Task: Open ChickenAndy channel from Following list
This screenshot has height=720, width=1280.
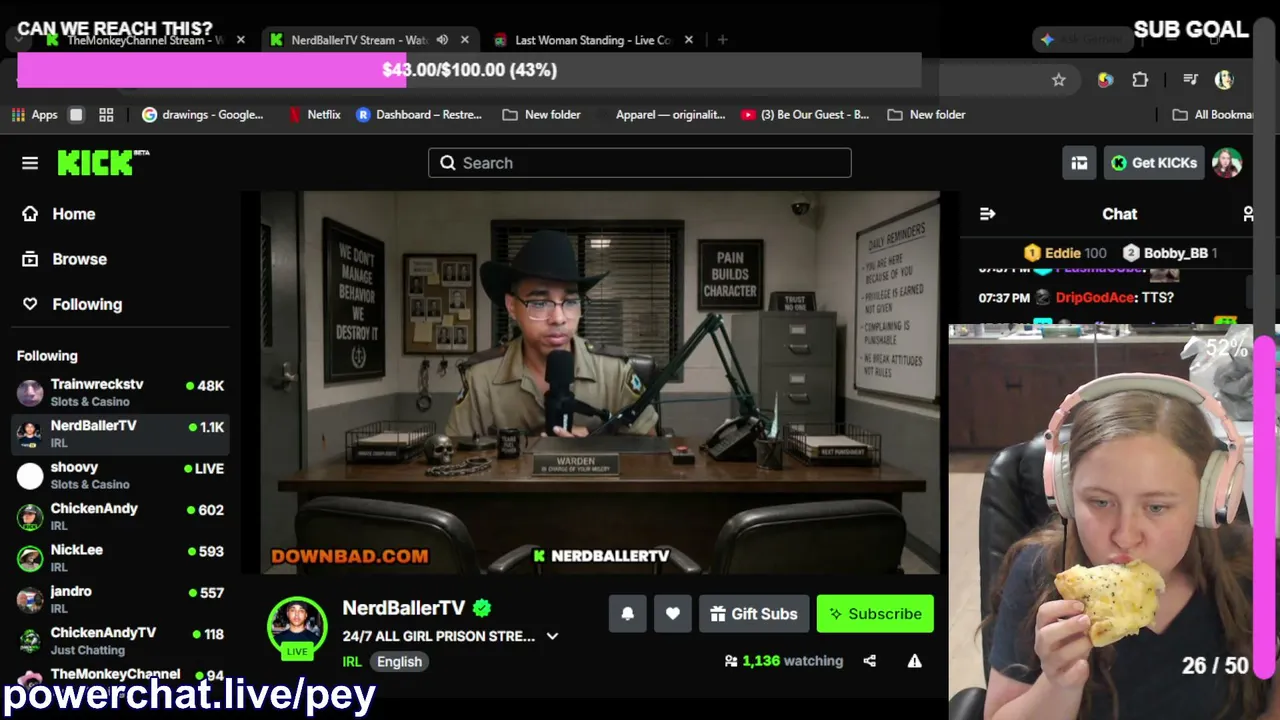Action: (x=120, y=517)
